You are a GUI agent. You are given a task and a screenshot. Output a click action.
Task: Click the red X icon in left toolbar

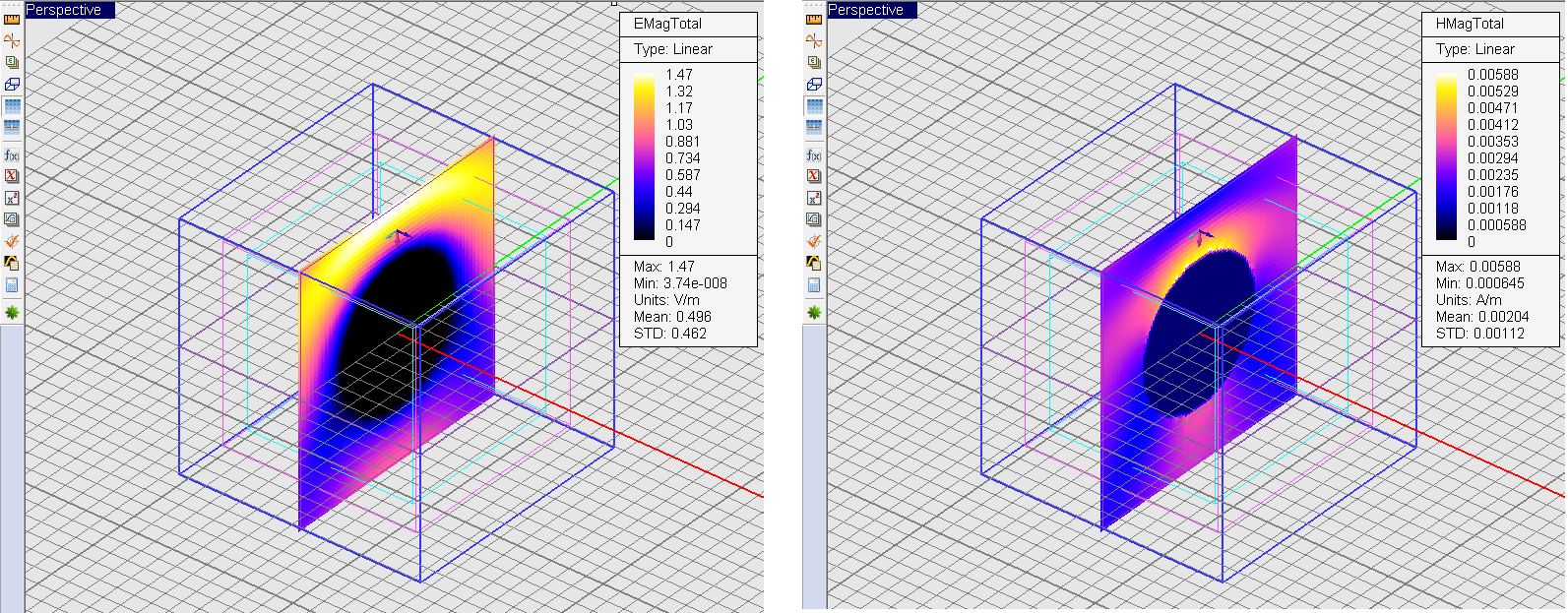coord(12,176)
